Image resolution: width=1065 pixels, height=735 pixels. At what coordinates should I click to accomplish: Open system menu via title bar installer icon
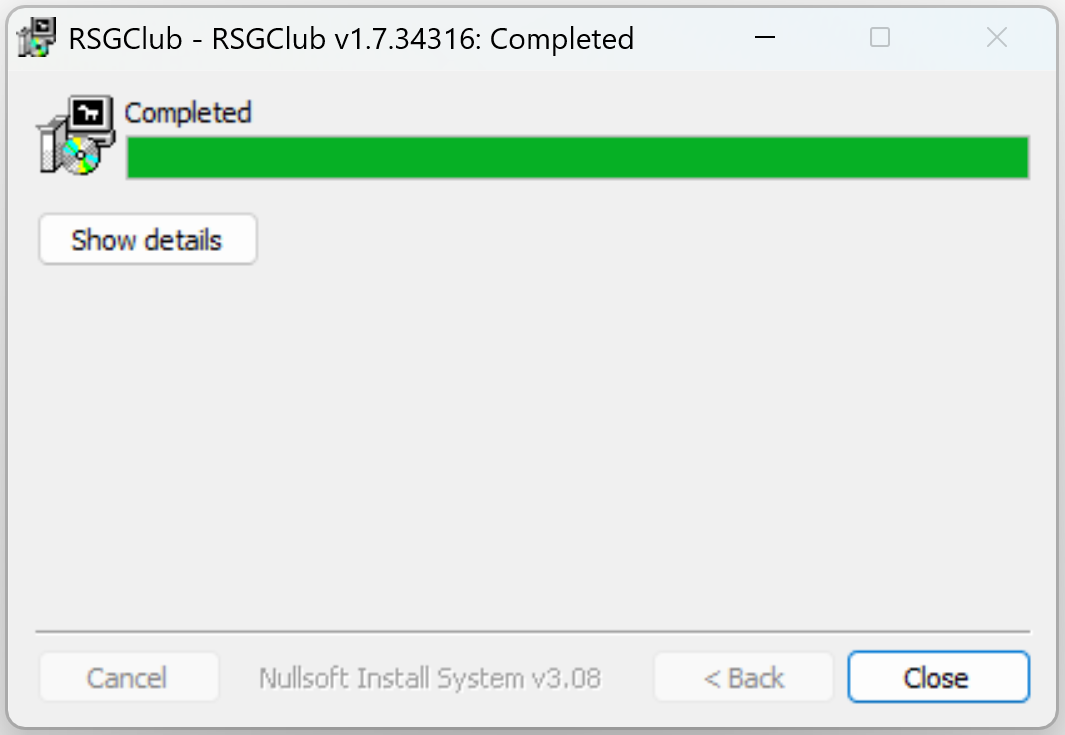36,37
